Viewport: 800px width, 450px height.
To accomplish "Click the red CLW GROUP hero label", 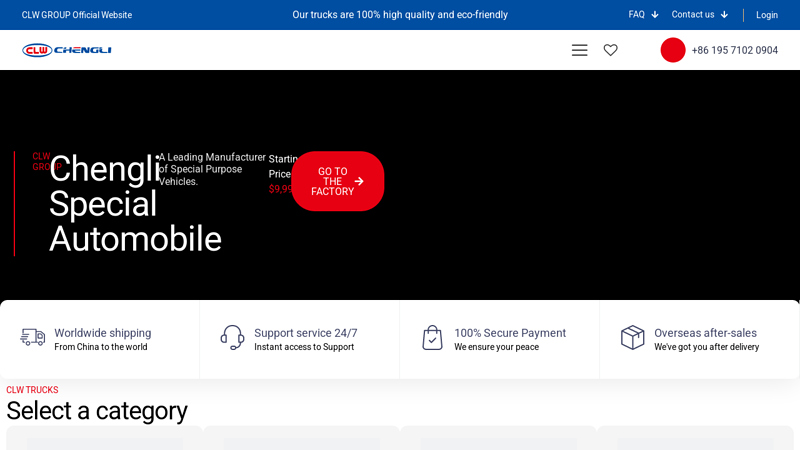I will [45, 161].
